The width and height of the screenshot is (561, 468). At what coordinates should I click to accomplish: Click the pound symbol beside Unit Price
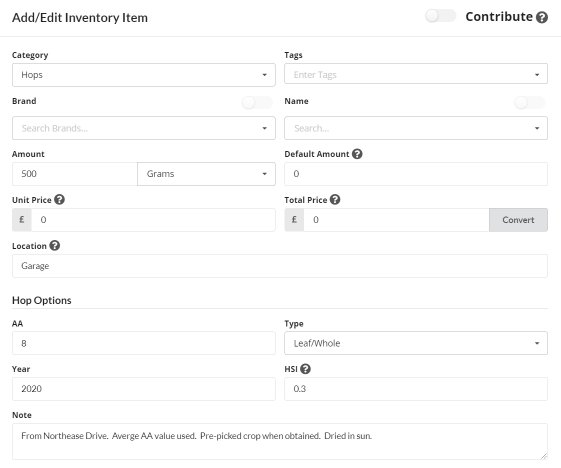pyautogui.click(x=22, y=220)
